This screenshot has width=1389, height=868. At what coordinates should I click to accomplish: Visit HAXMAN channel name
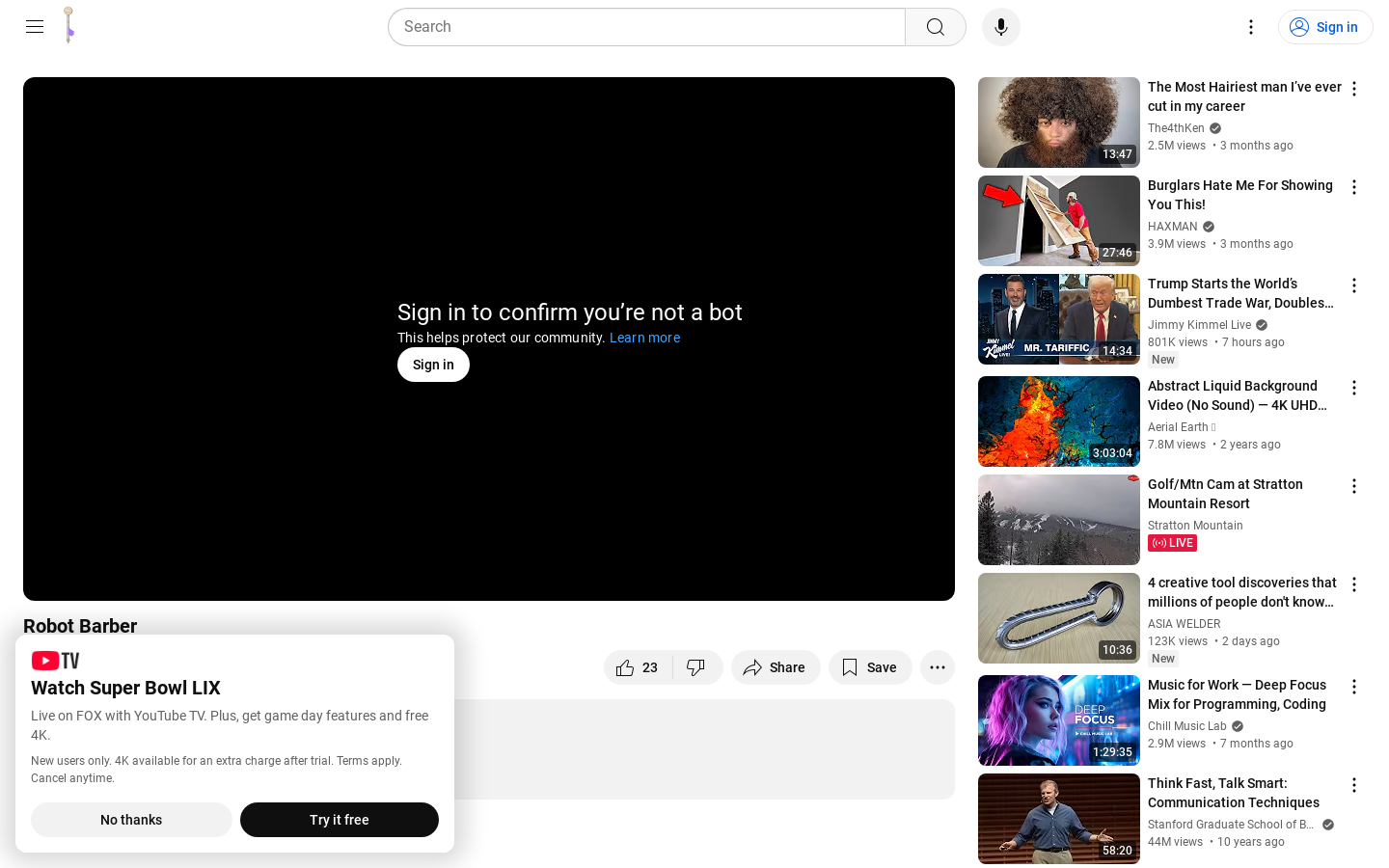1172,227
